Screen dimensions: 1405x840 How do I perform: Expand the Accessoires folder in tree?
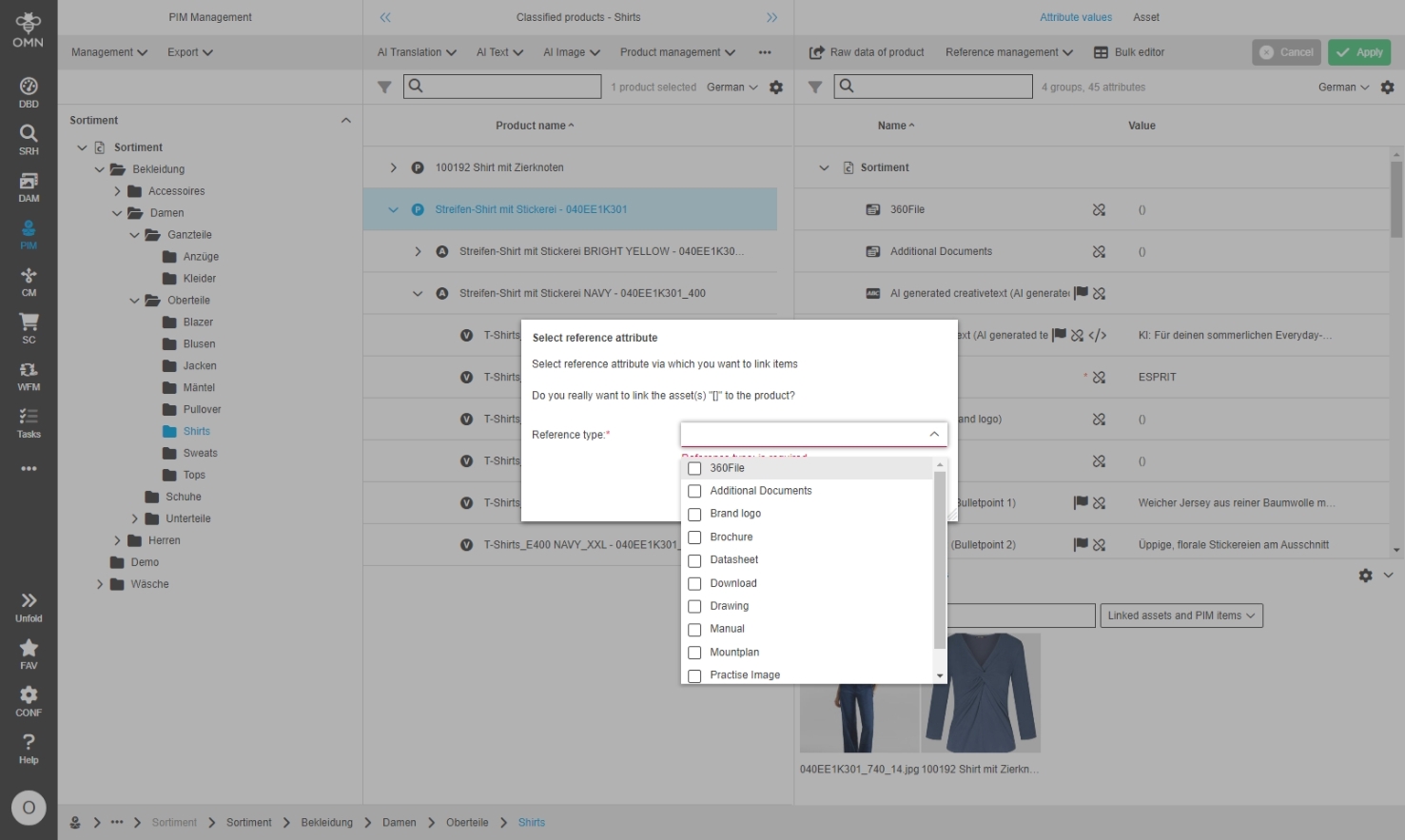click(x=117, y=191)
